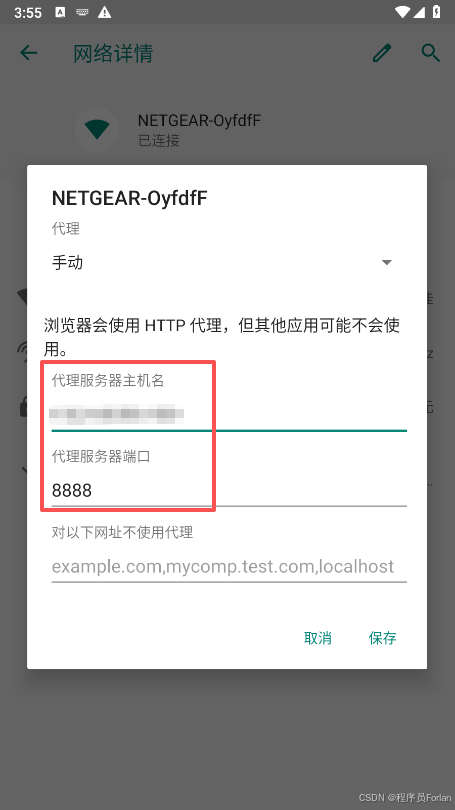This screenshot has width=455, height=810.
Task: Focus the proxy hostname input field
Action: click(x=229, y=414)
